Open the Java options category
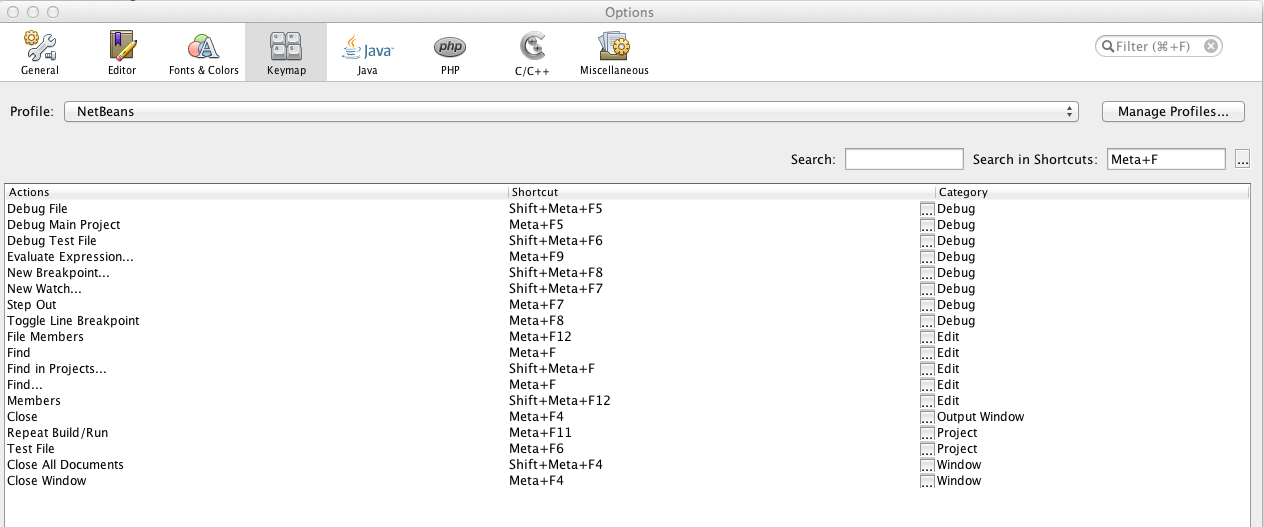1264x527 pixels. click(x=367, y=53)
